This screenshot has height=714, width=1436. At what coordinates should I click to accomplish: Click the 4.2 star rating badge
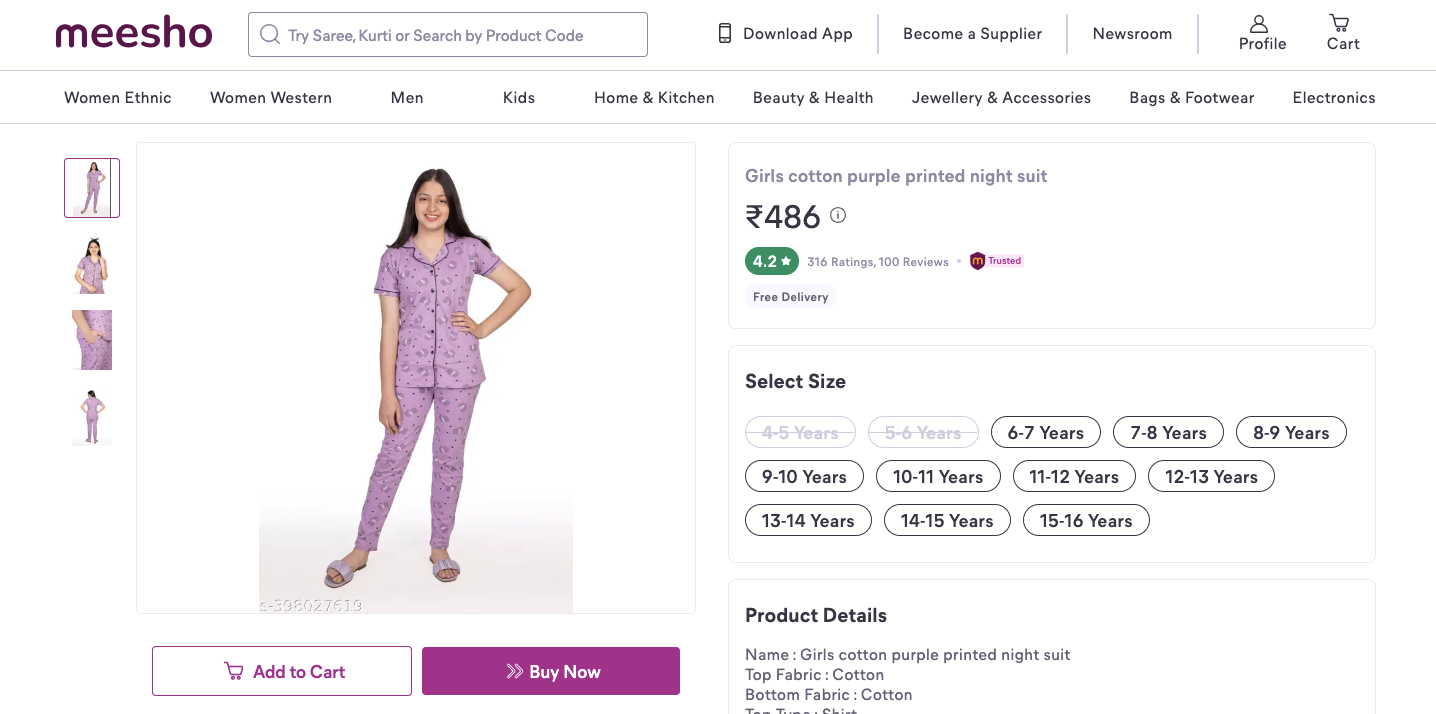point(771,261)
